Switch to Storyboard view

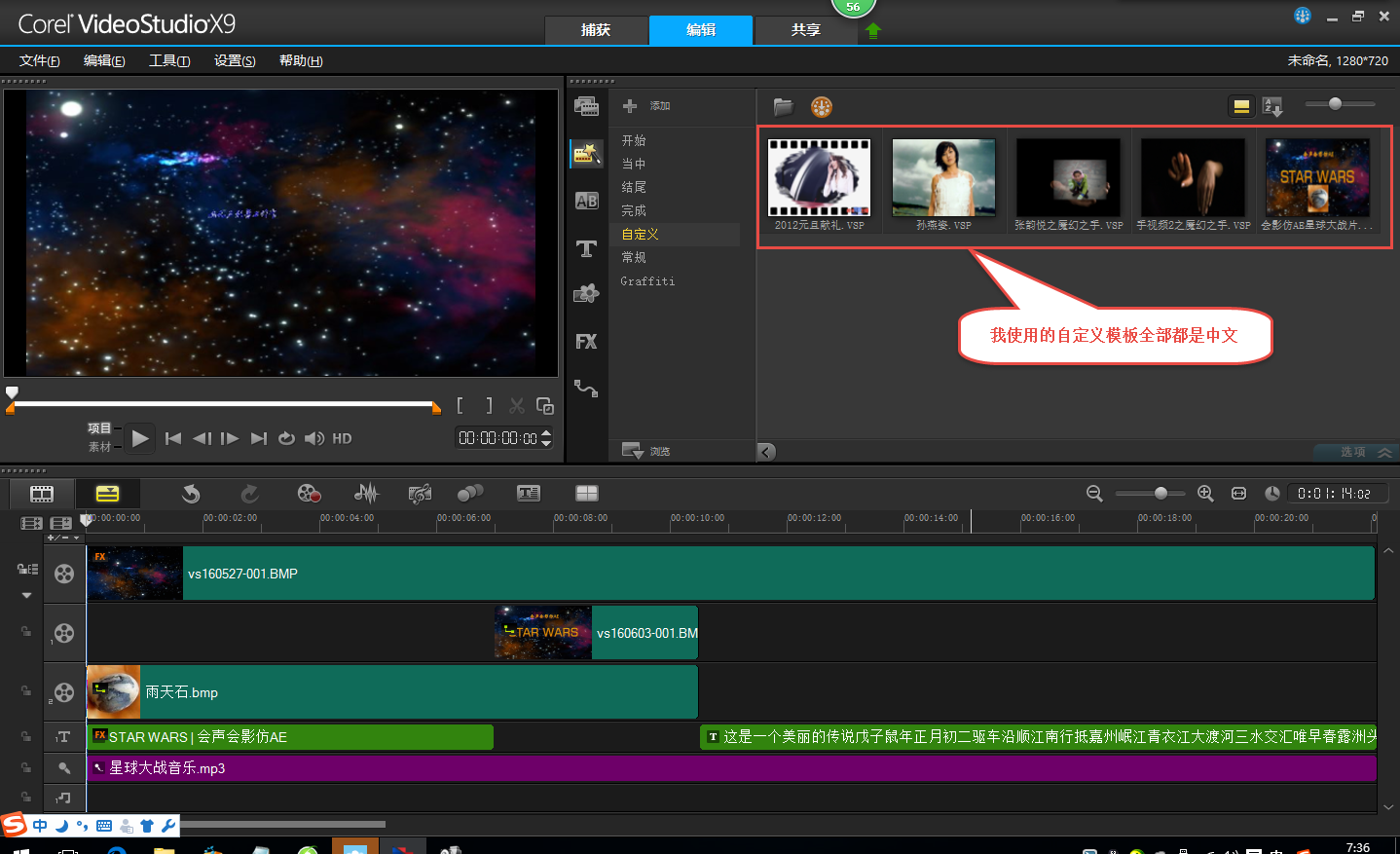(x=42, y=494)
